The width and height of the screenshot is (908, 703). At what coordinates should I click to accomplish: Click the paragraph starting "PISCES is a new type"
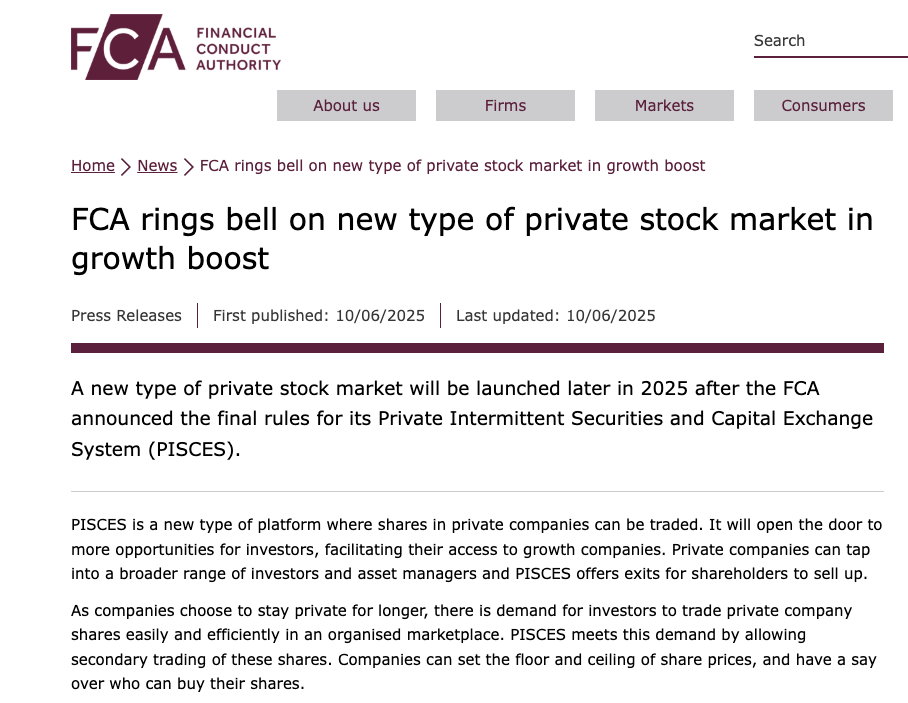click(x=477, y=550)
